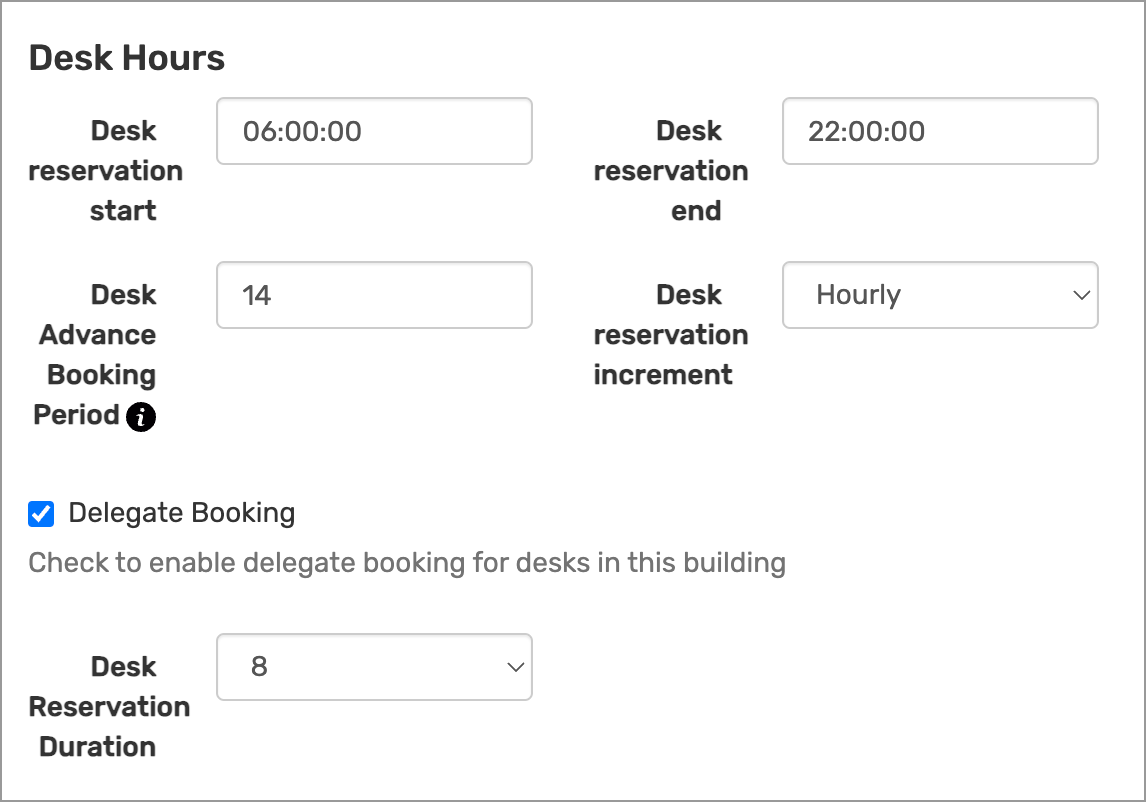Open the Desk Reservation Duration dropdown
This screenshot has width=1146, height=802.
pyautogui.click(x=374, y=667)
